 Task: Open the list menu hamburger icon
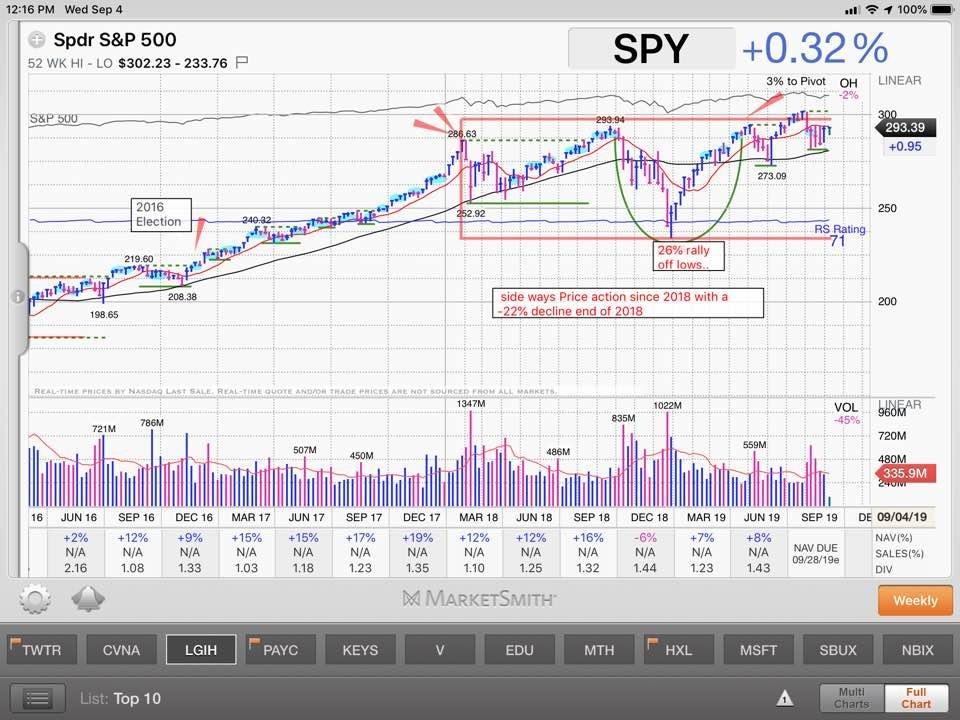click(37, 699)
